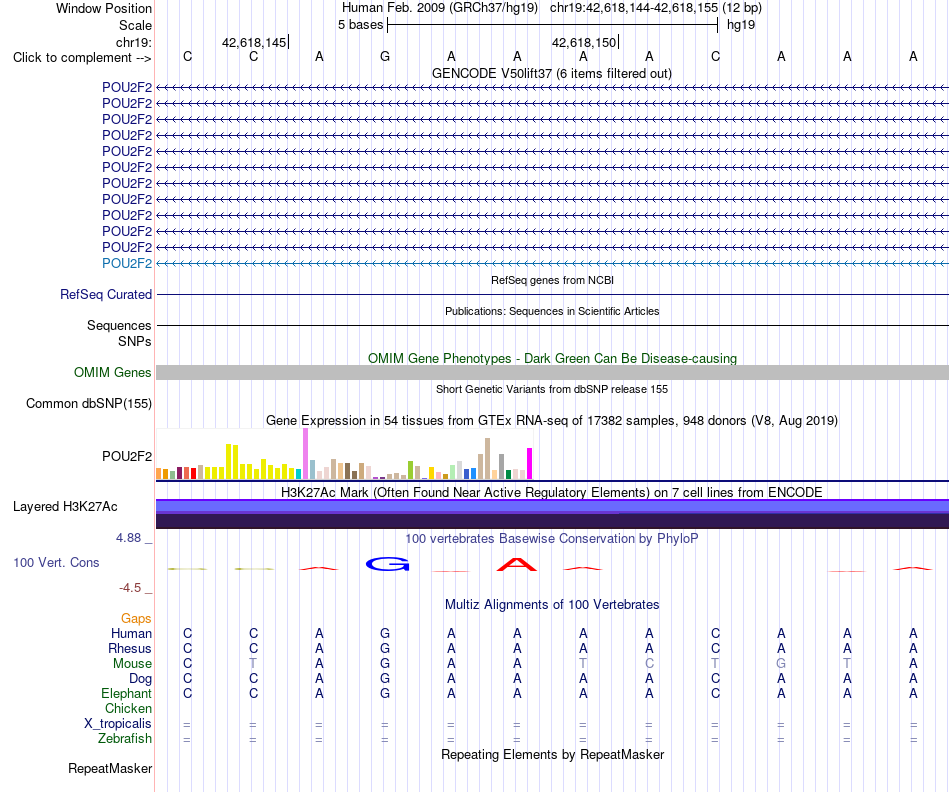950x792 pixels.
Task: Click the '100 Vert. Cons' track label
Action: [56, 562]
